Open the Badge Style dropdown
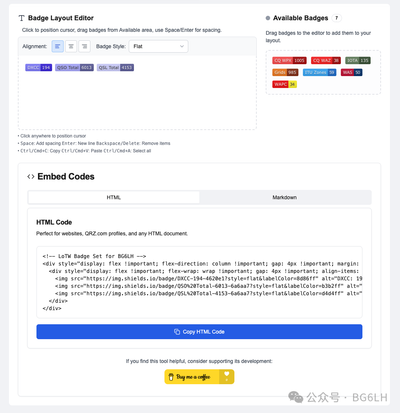400x413 pixels. [x=158, y=46]
